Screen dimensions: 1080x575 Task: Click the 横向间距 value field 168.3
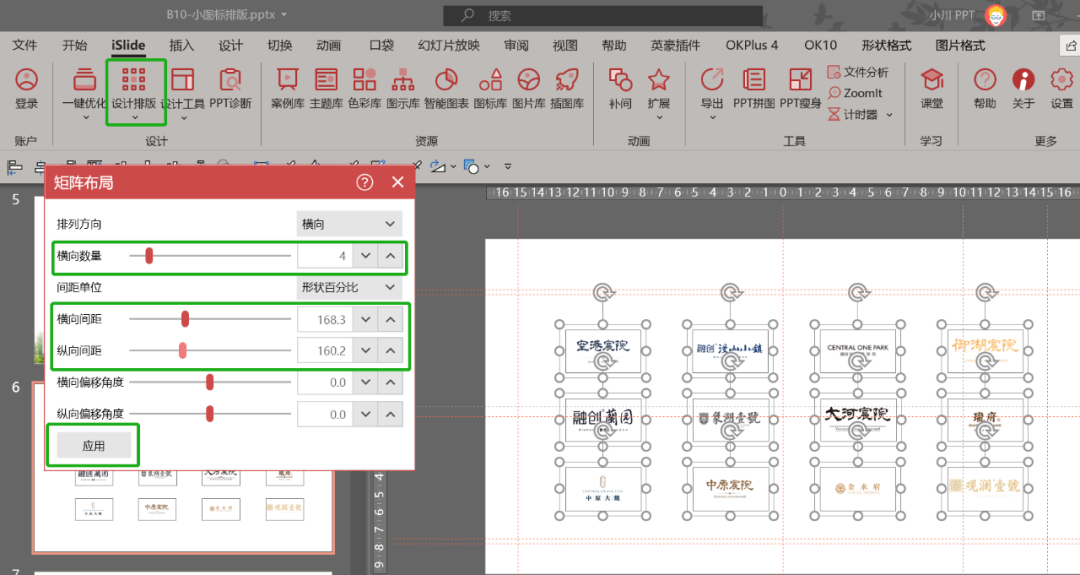point(325,320)
